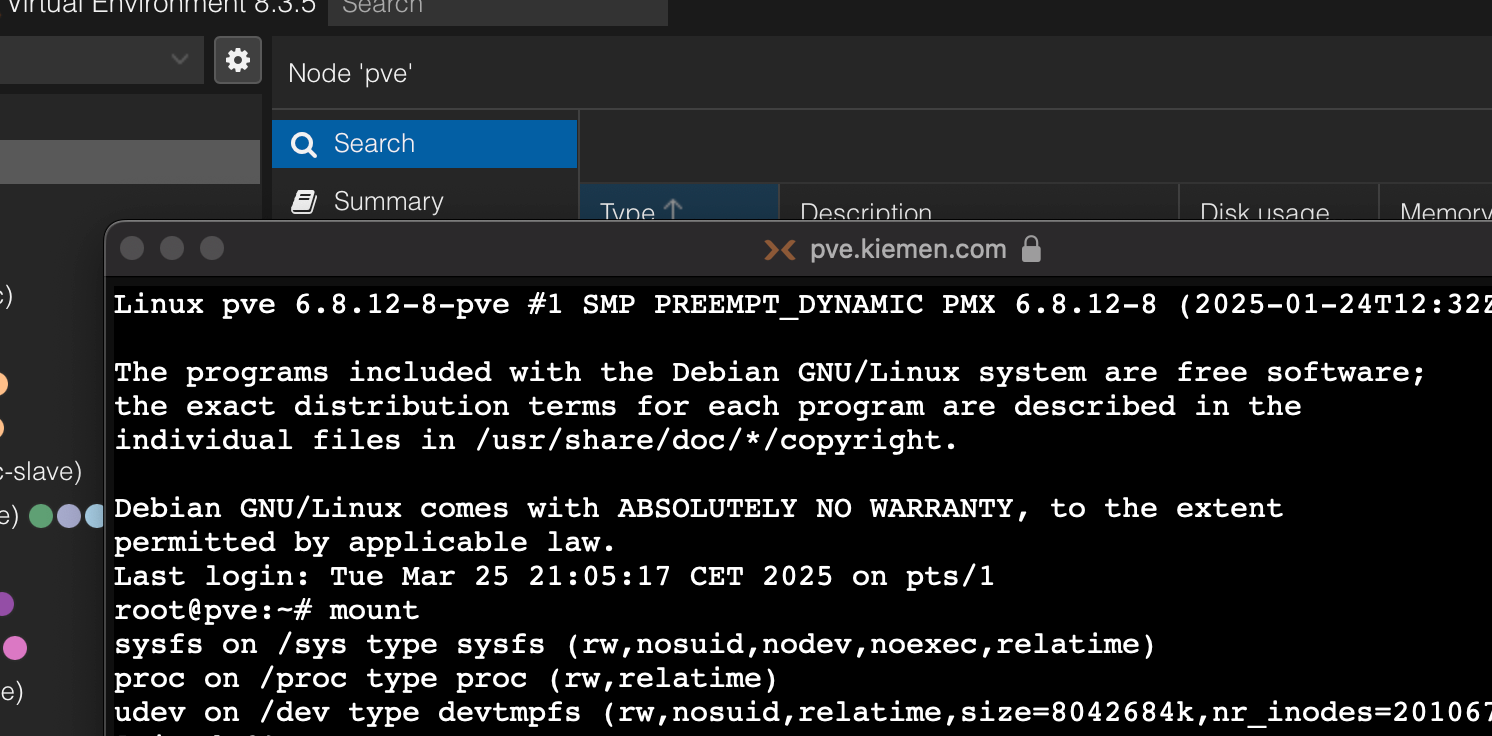The width and height of the screenshot is (1492, 736).
Task: Click the light blue tag dot
Action: click(96, 516)
